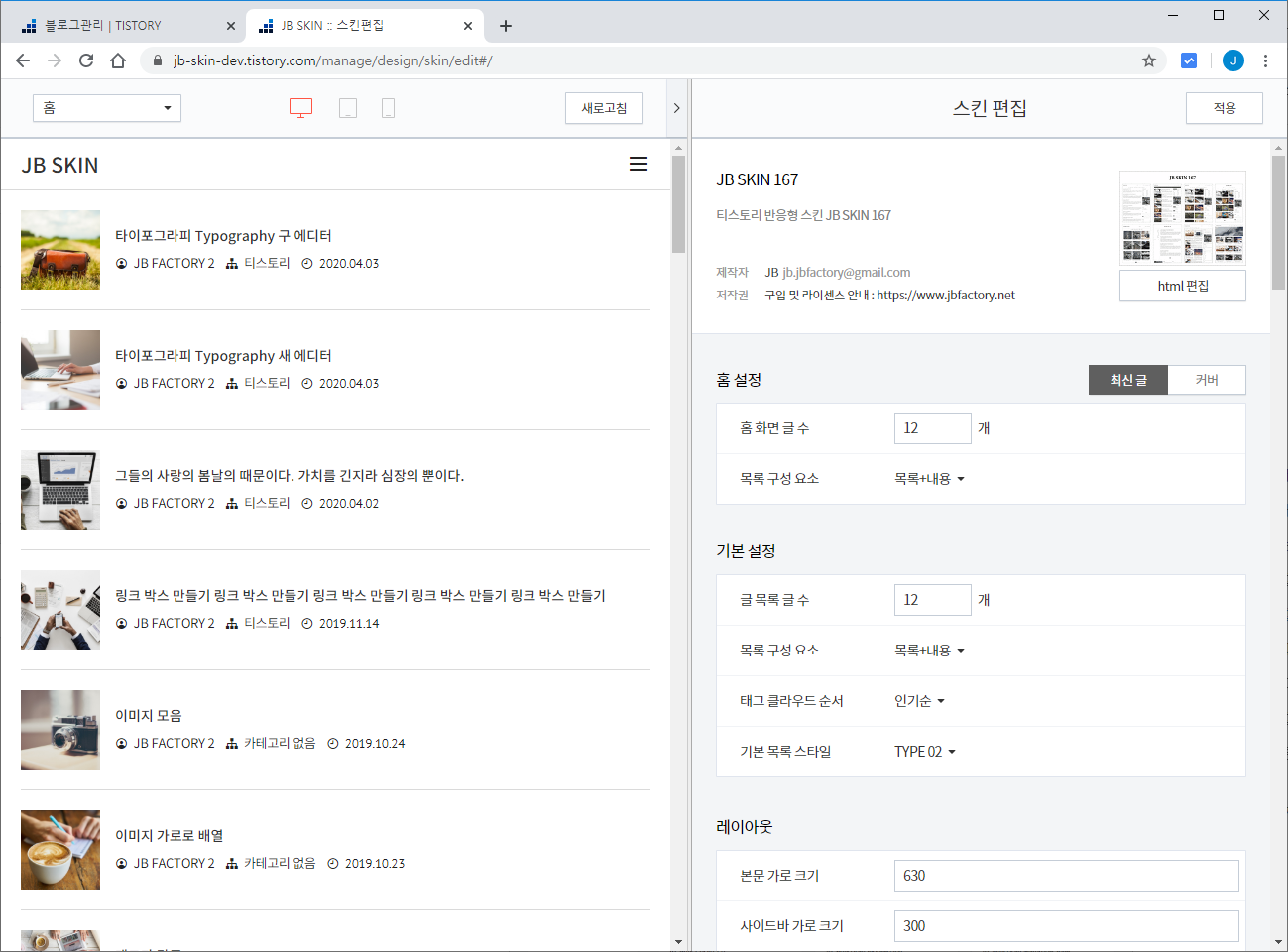
Task: Click the 사이드바 가로 크기 input field
Action: [1066, 926]
